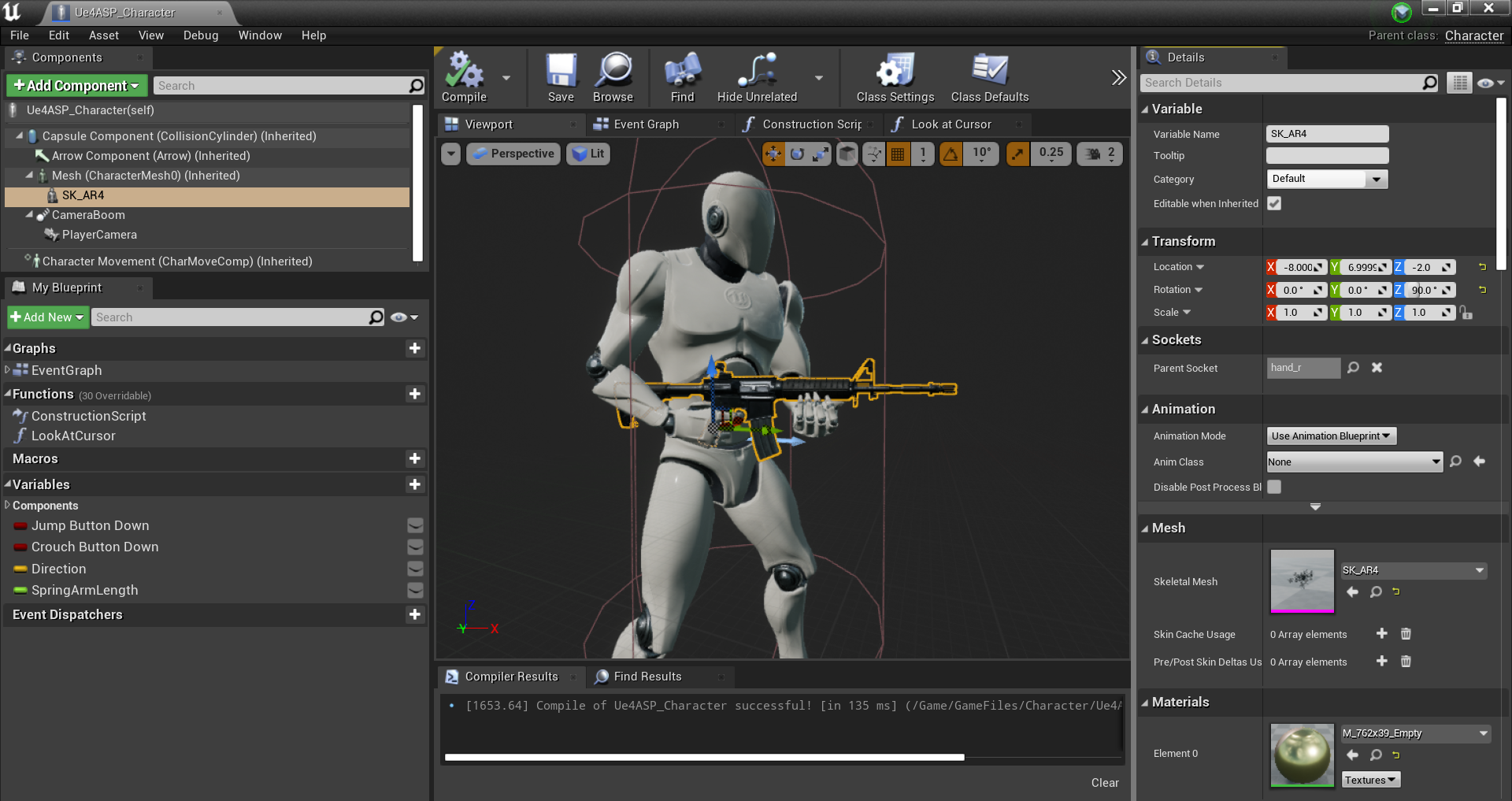The image size is (1512, 801).
Task: Open the Perspective view dropdown
Action: (513, 154)
